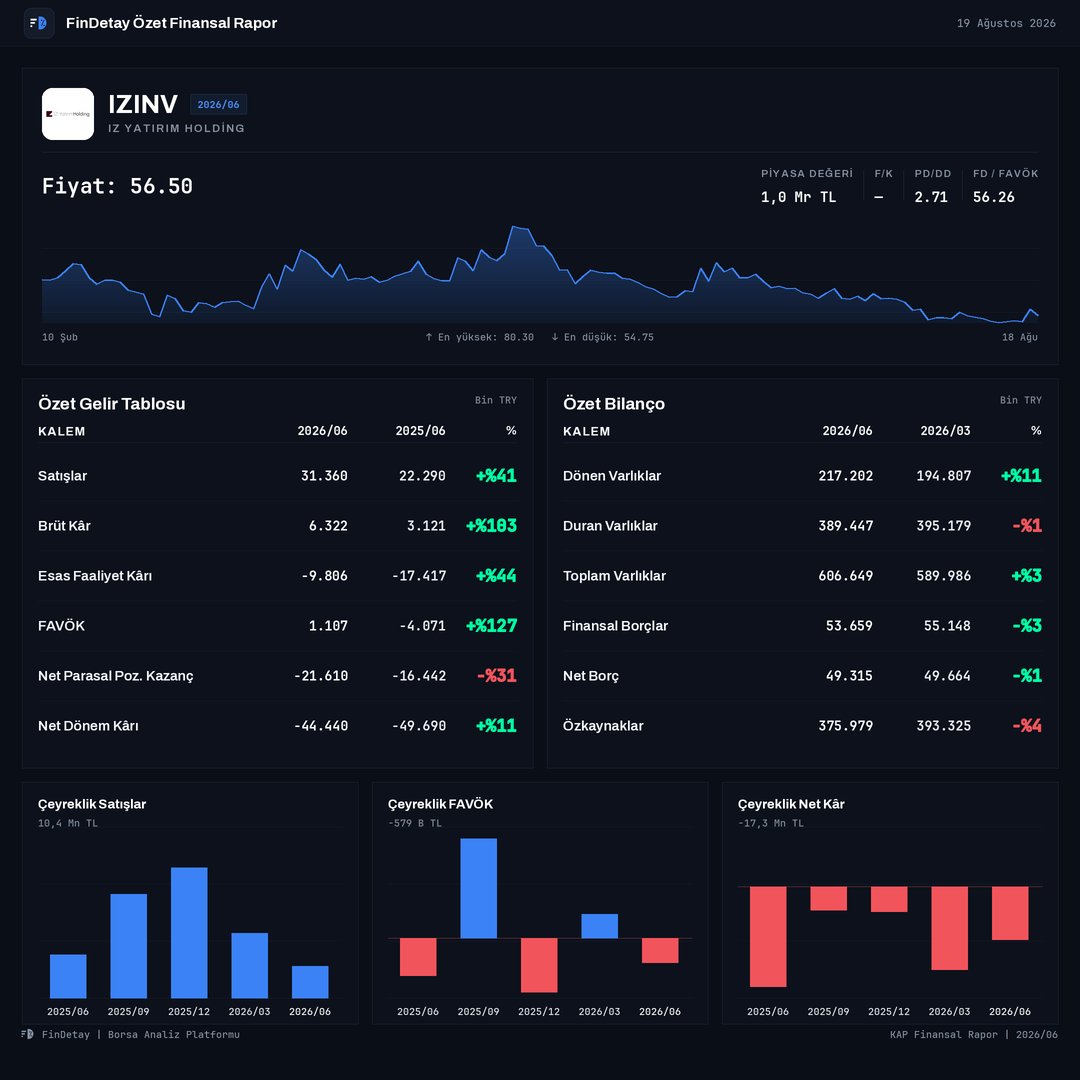Click the En düşük: 54.75 label
Image resolution: width=1080 pixels, height=1080 pixels.
click(602, 337)
